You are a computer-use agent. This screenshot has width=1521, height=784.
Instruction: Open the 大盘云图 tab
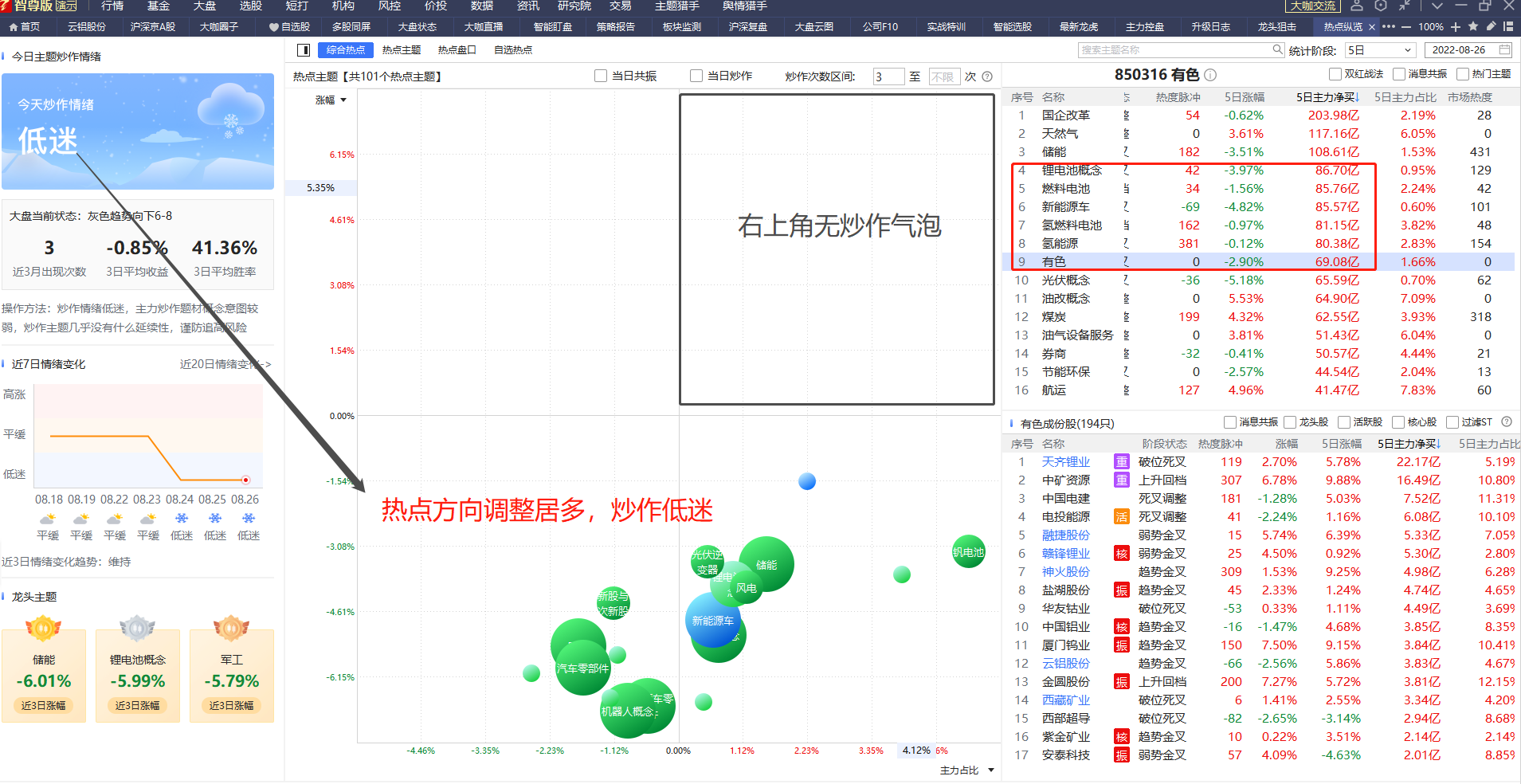814,27
